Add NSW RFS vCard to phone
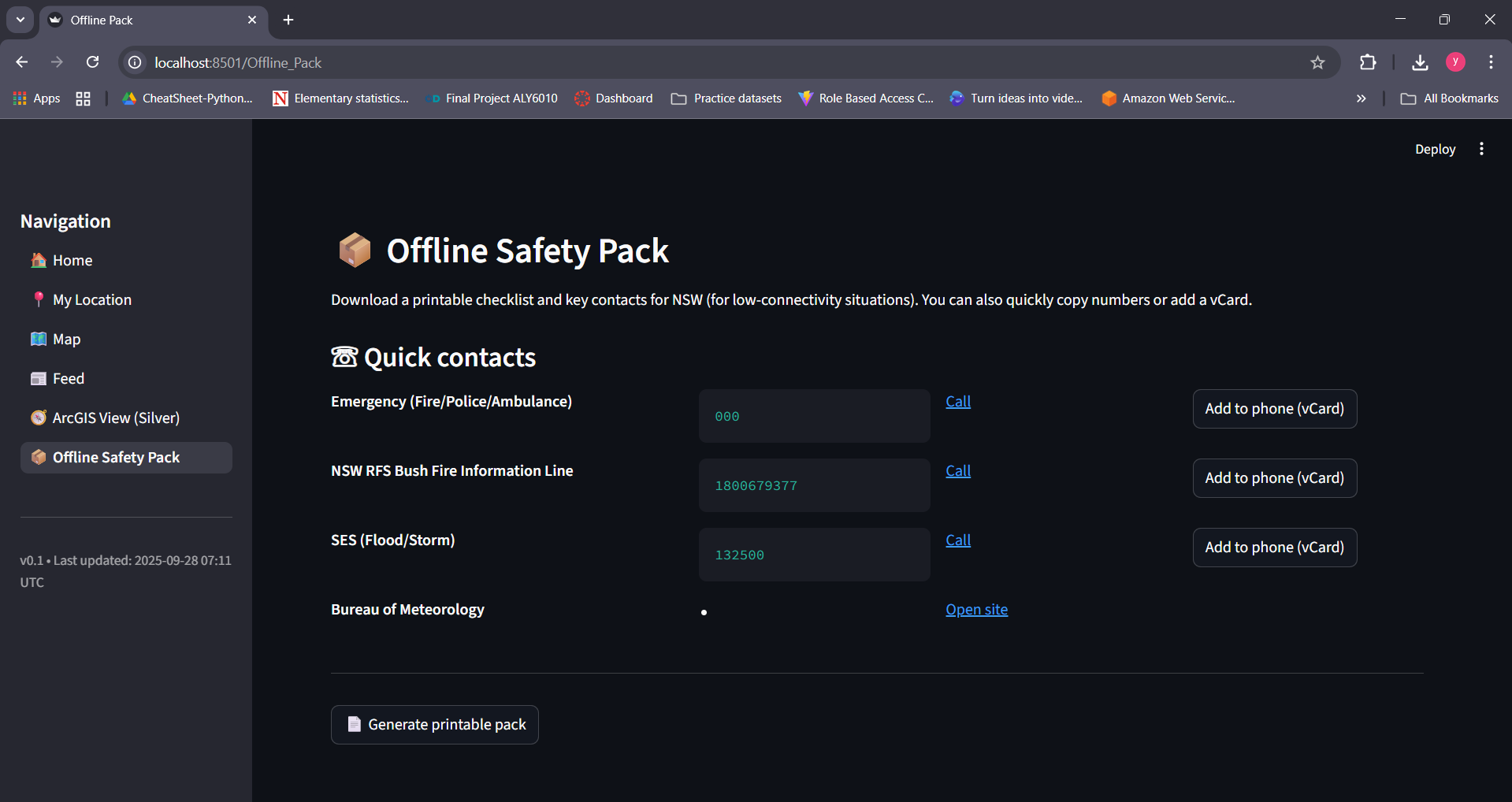The width and height of the screenshot is (1512, 802). pyautogui.click(x=1275, y=478)
